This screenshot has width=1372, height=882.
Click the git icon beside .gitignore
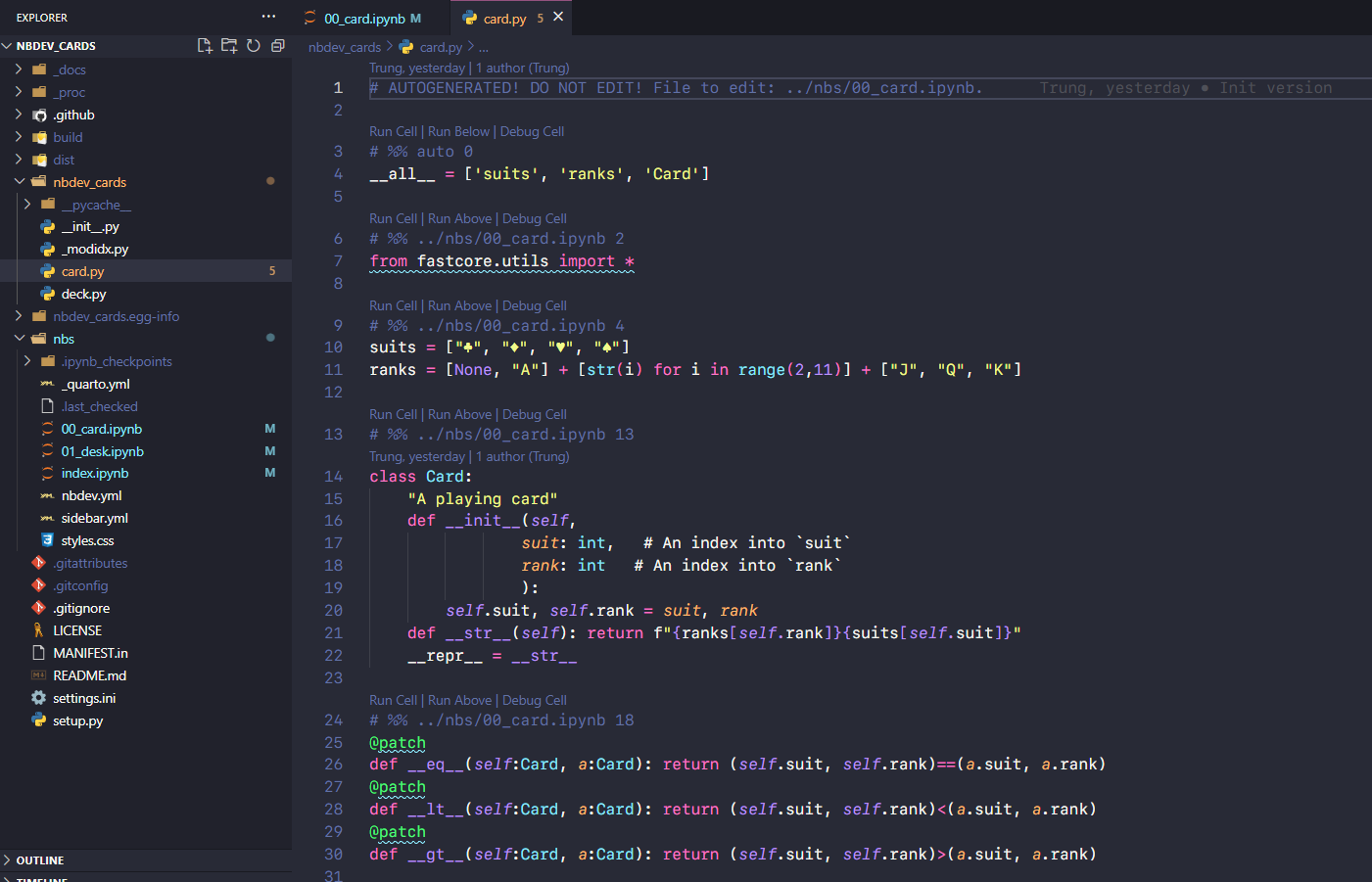click(39, 608)
